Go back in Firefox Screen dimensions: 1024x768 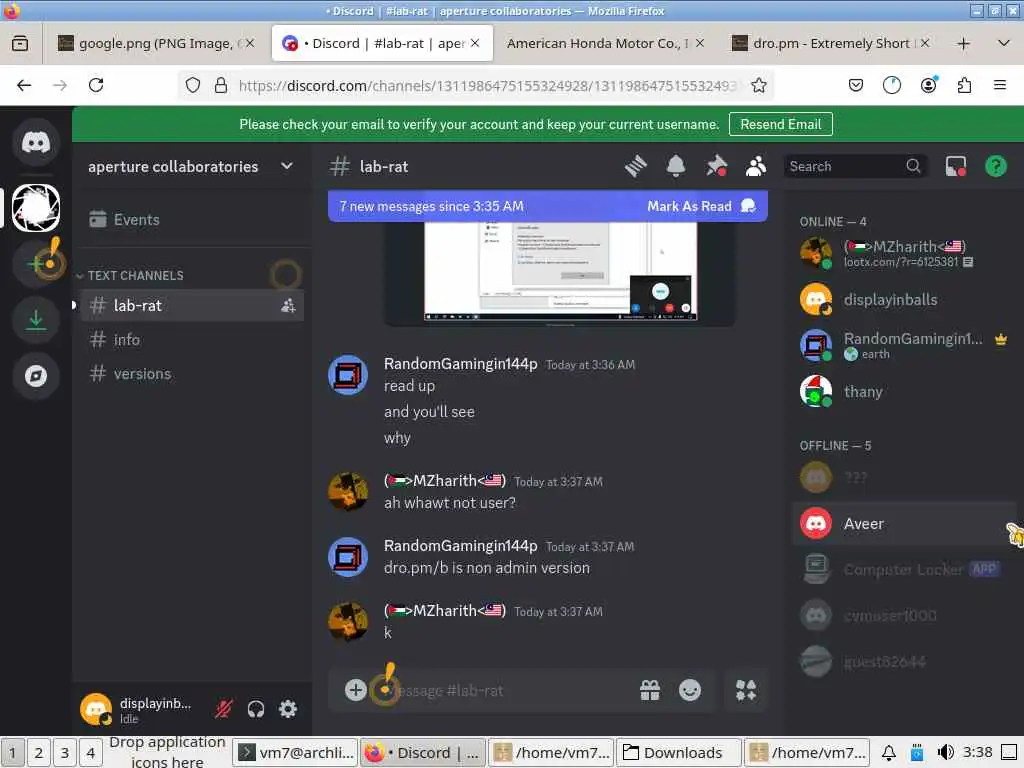24,86
